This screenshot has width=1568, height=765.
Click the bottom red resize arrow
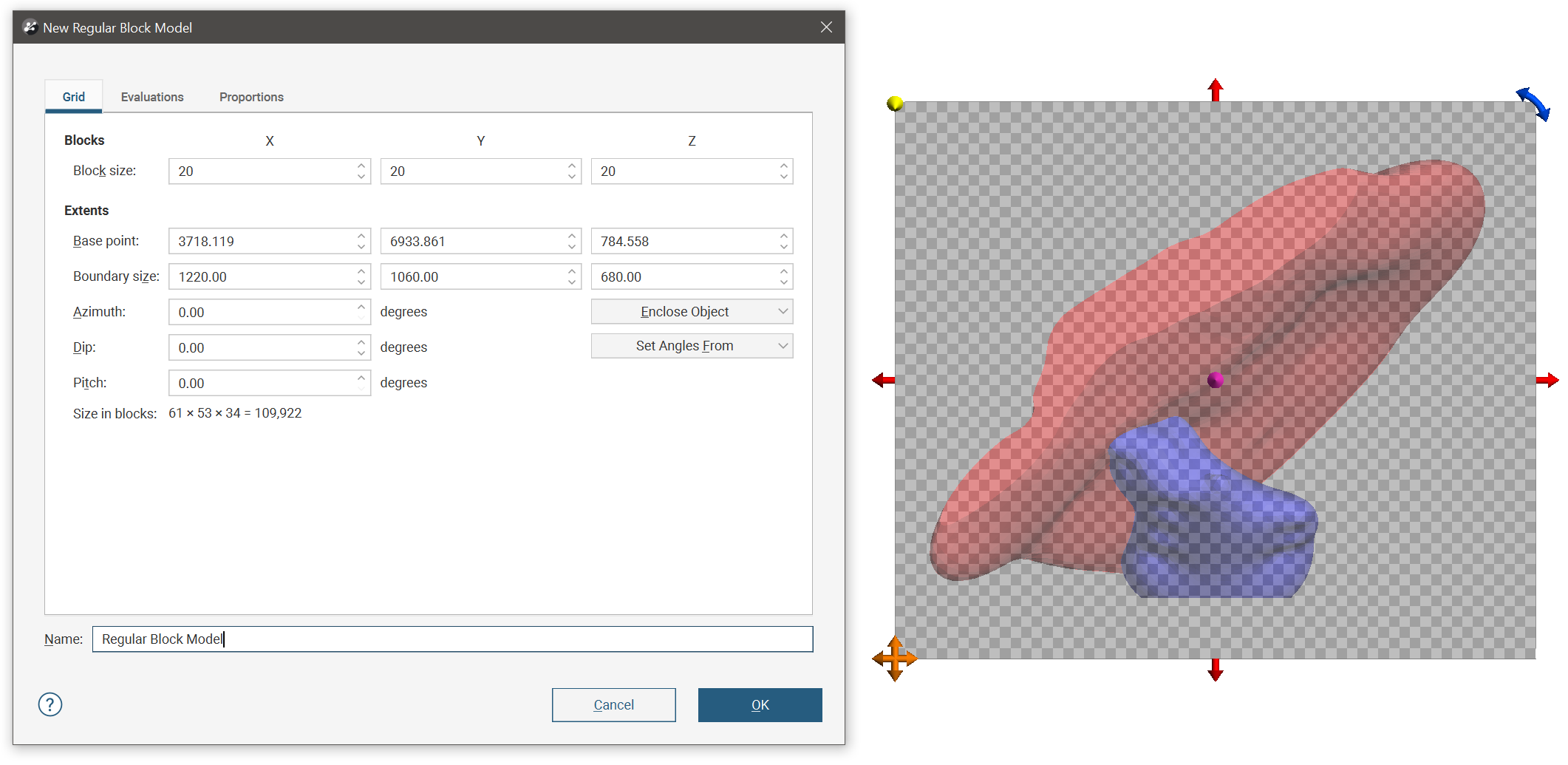(1216, 670)
